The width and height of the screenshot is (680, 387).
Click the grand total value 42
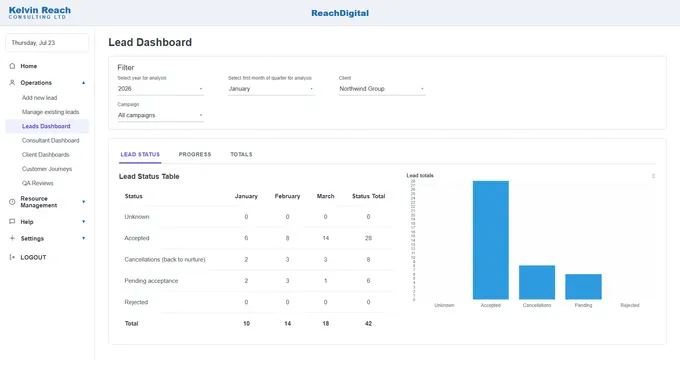point(369,324)
